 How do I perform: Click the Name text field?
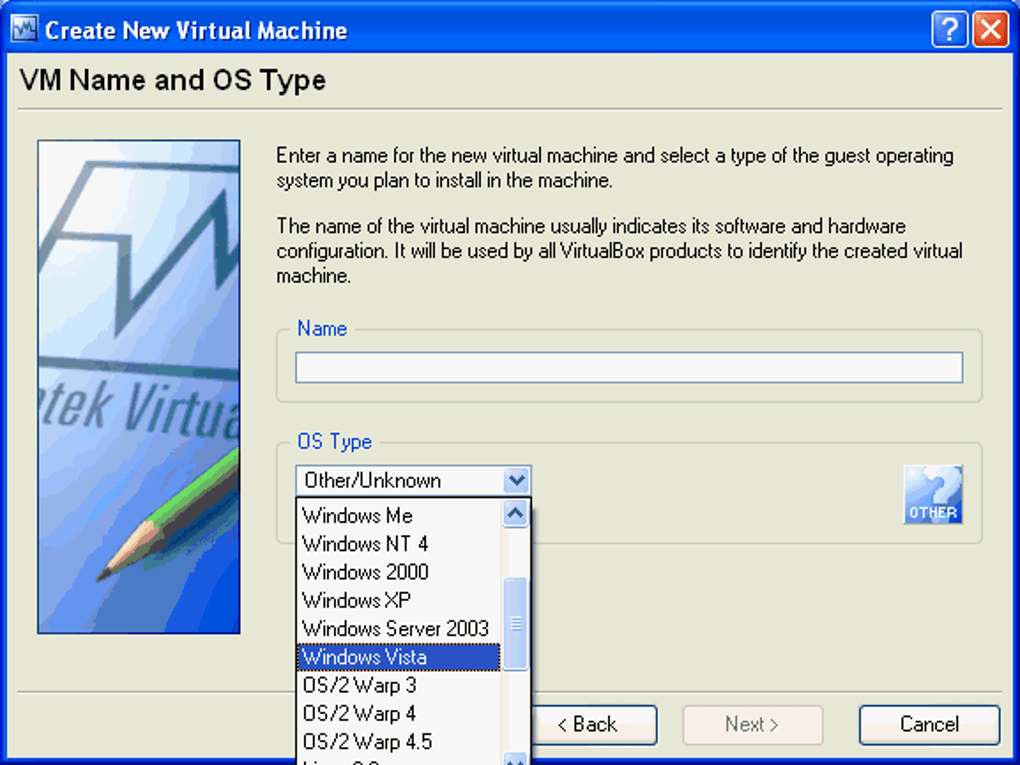pos(628,368)
